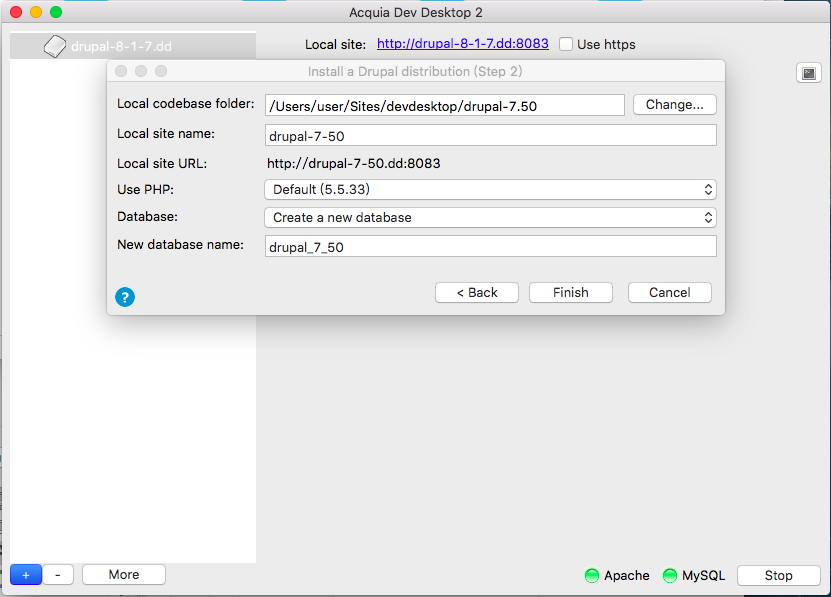Click the 'Use PHP:' label
Screen dimensions: 831x597
coord(145,189)
